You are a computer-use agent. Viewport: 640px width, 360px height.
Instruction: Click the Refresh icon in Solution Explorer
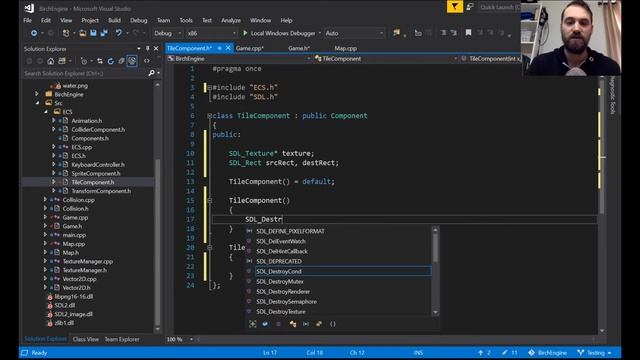(111, 61)
